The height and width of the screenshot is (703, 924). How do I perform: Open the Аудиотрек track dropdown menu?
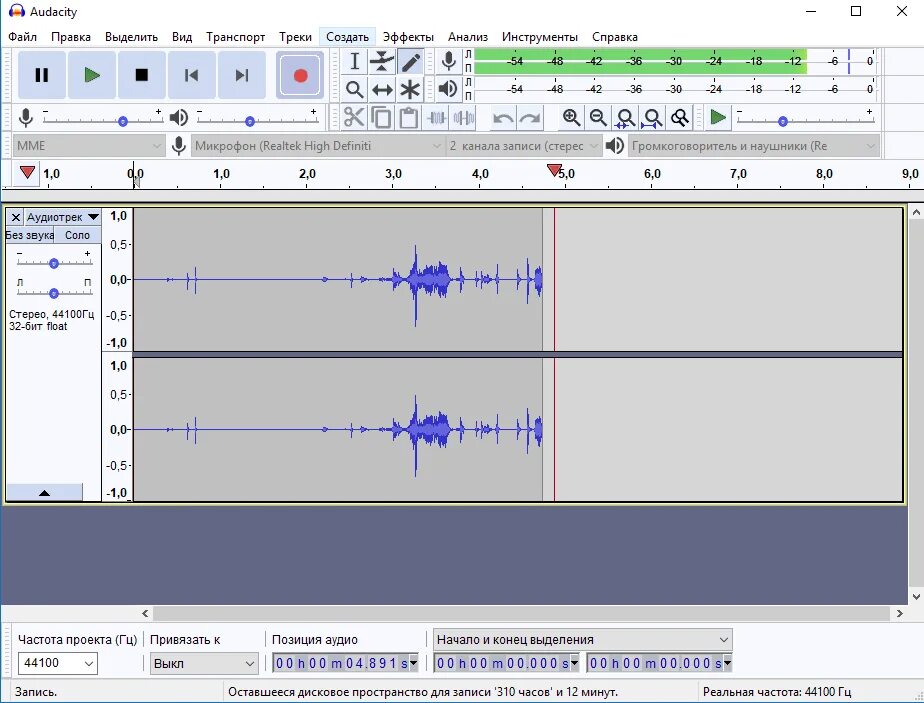(x=62, y=217)
